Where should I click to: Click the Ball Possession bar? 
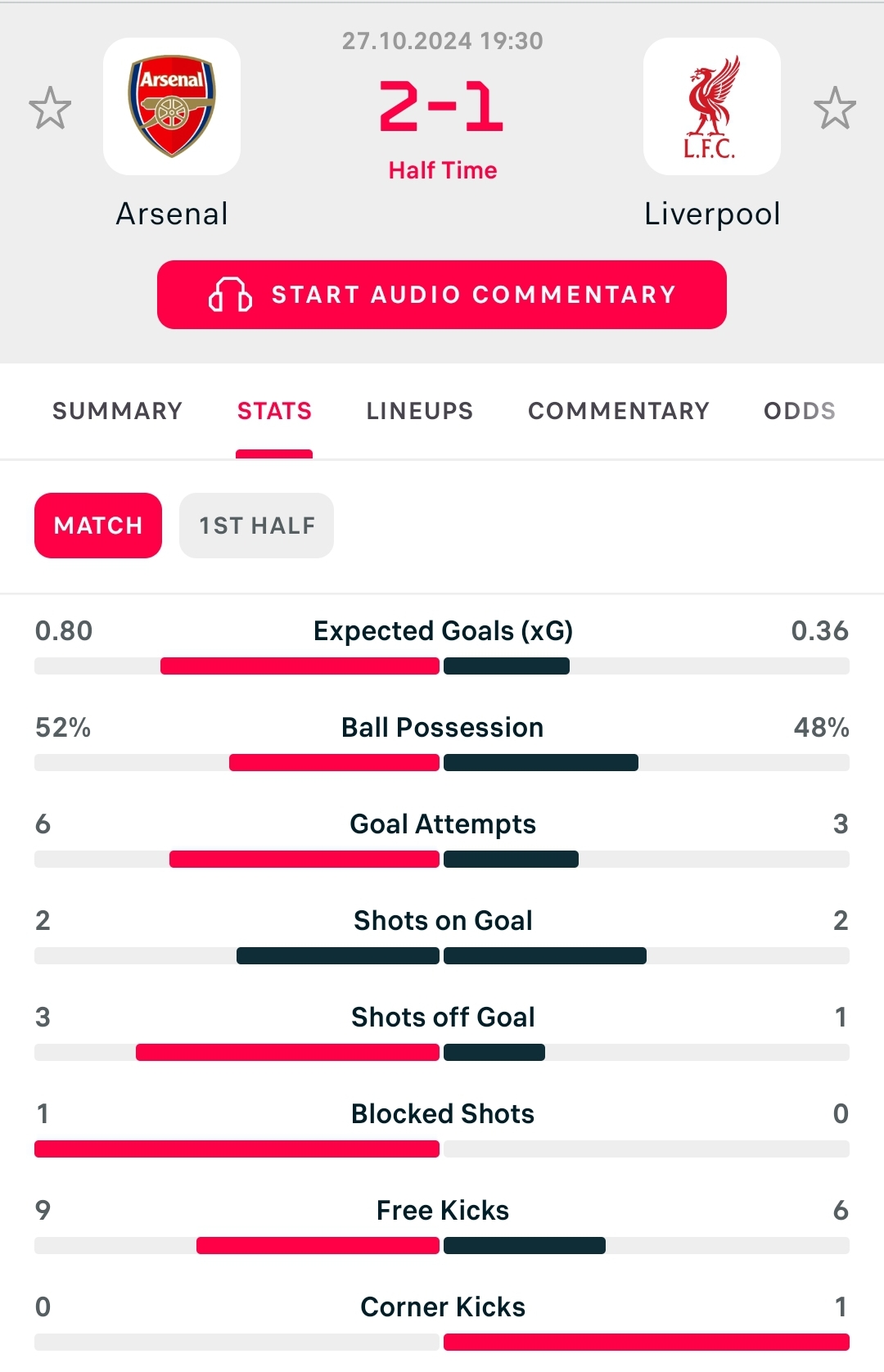(442, 763)
